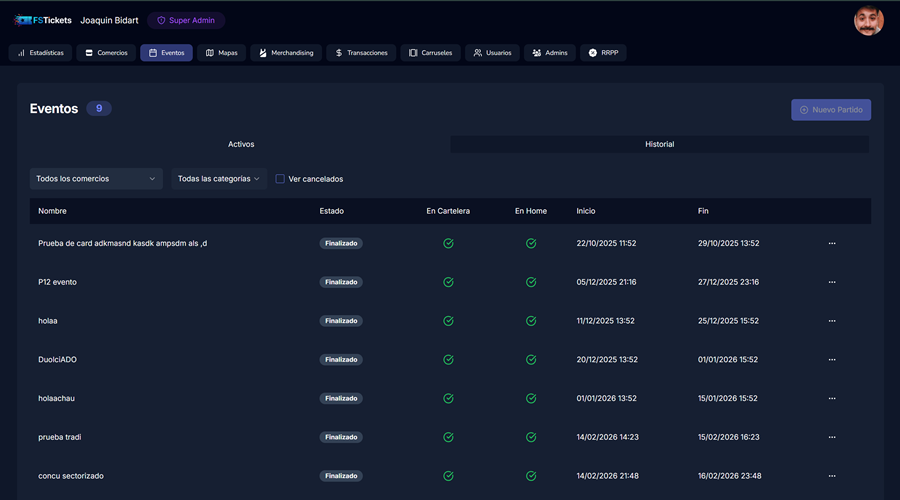Select the Activos tab

coord(241,145)
